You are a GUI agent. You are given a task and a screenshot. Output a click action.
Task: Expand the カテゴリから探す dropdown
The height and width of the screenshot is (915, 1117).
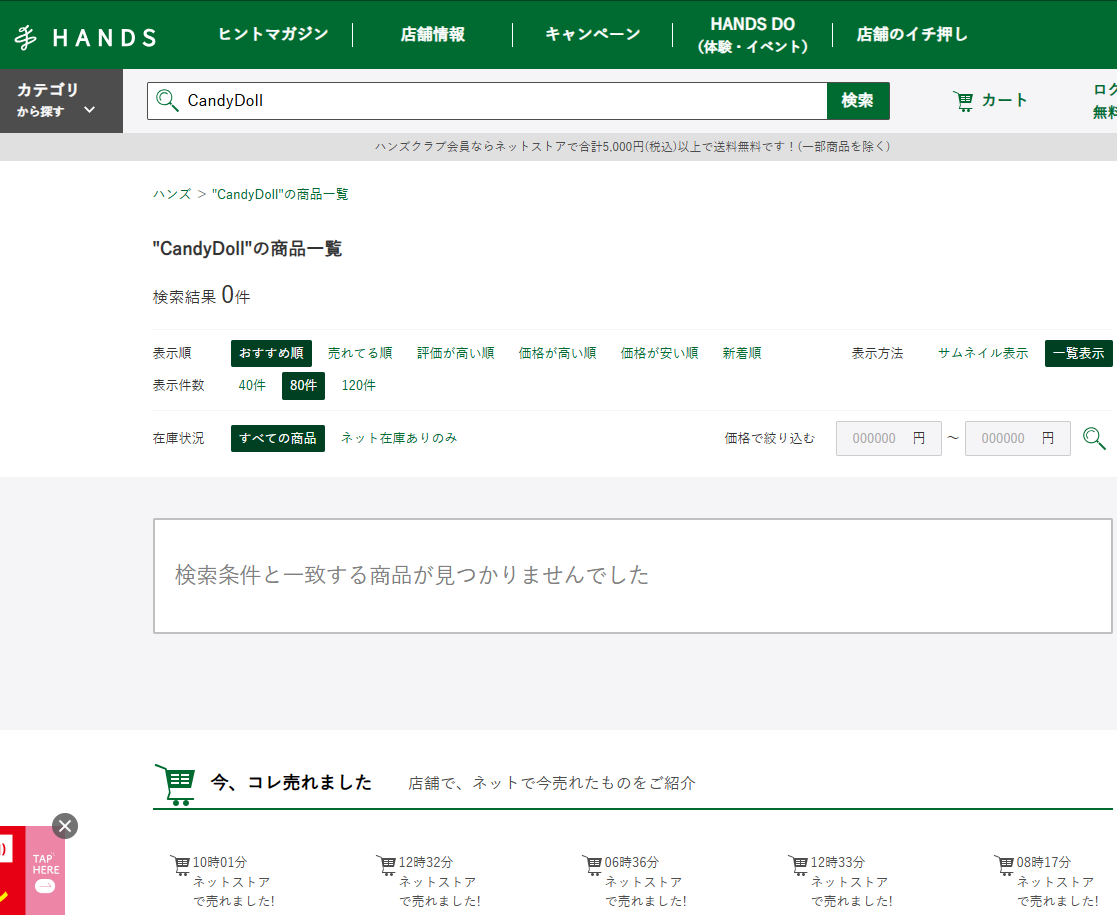pos(61,100)
